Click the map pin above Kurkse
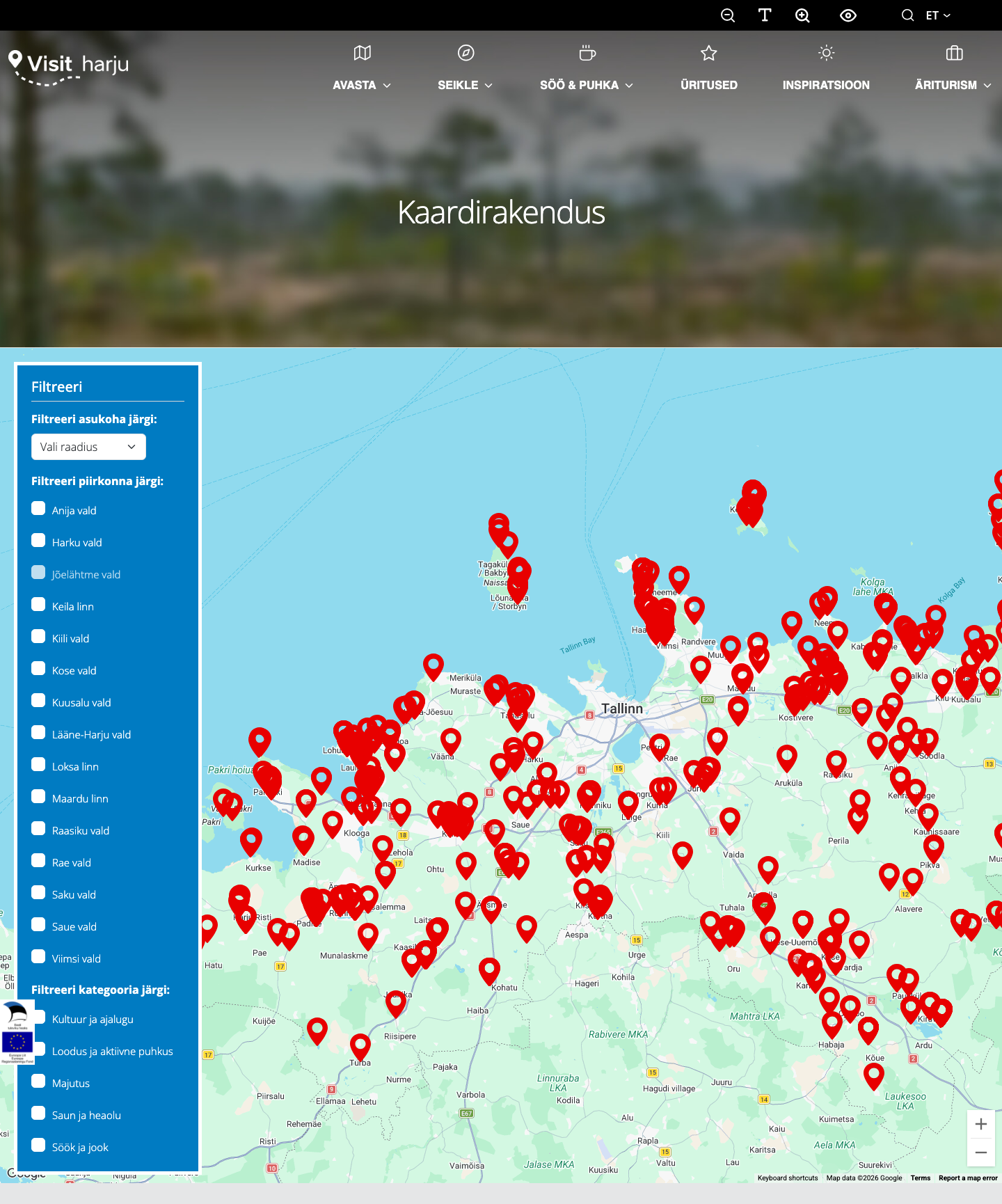 251,841
